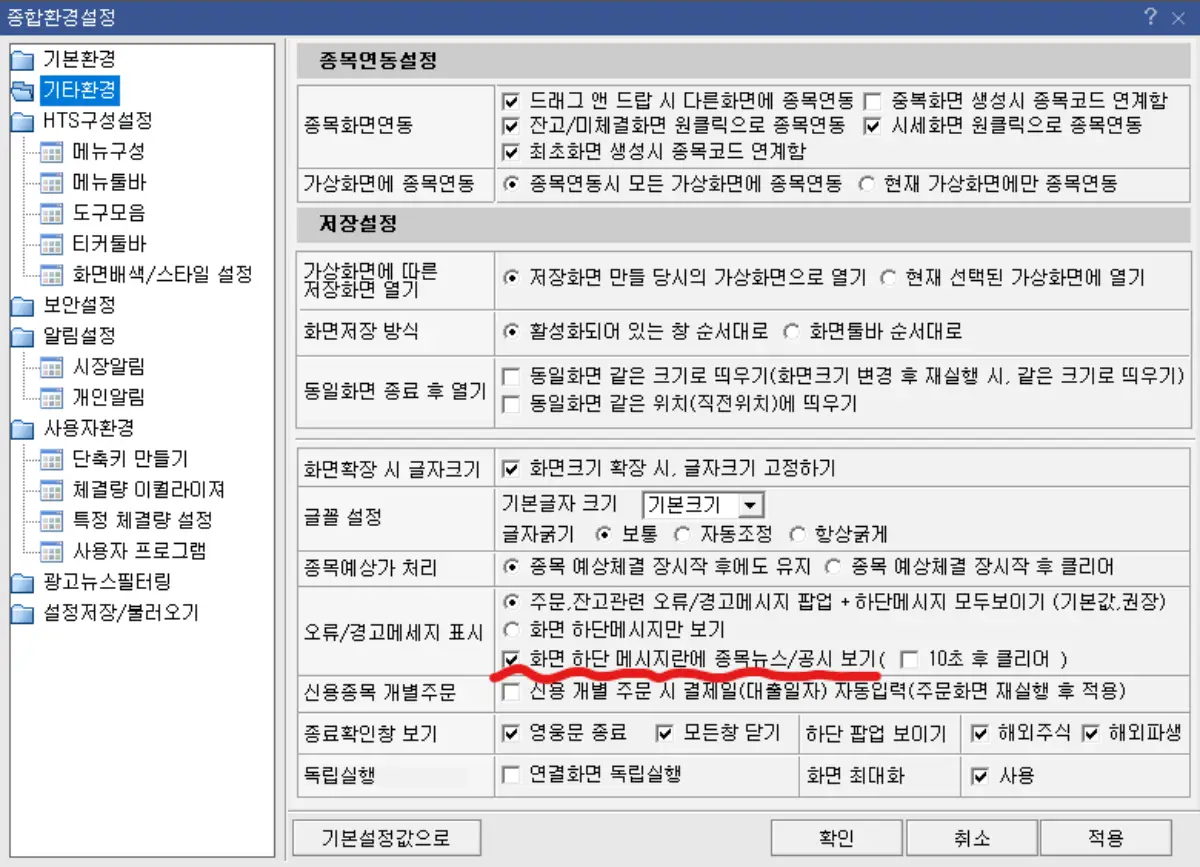This screenshot has width=1200, height=867.
Task: Click 기본설정값으로 to restore defaults
Action: pyautogui.click(x=385, y=838)
